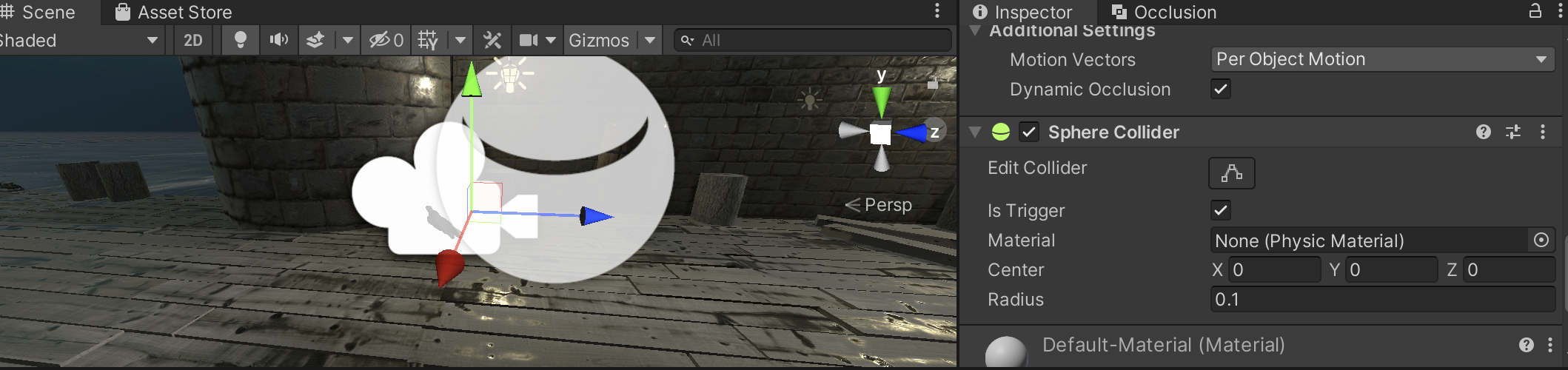
Task: Toggle 2D view mode
Action: [193, 40]
